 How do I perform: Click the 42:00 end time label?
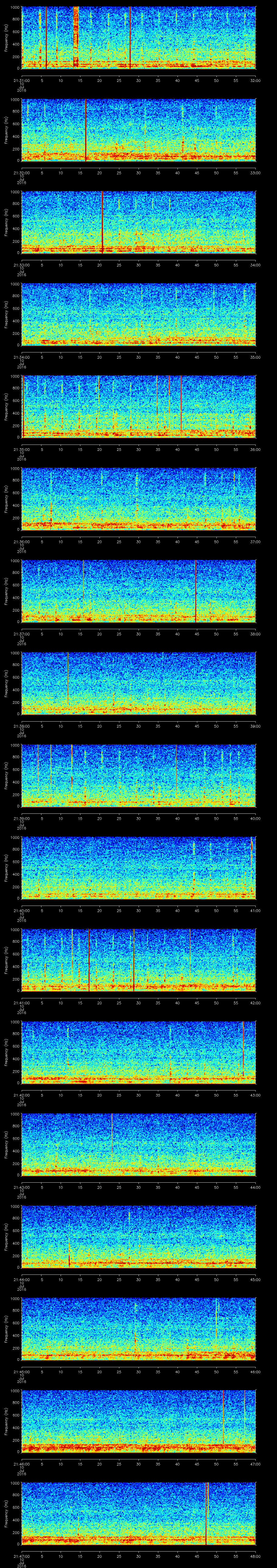point(255,1003)
